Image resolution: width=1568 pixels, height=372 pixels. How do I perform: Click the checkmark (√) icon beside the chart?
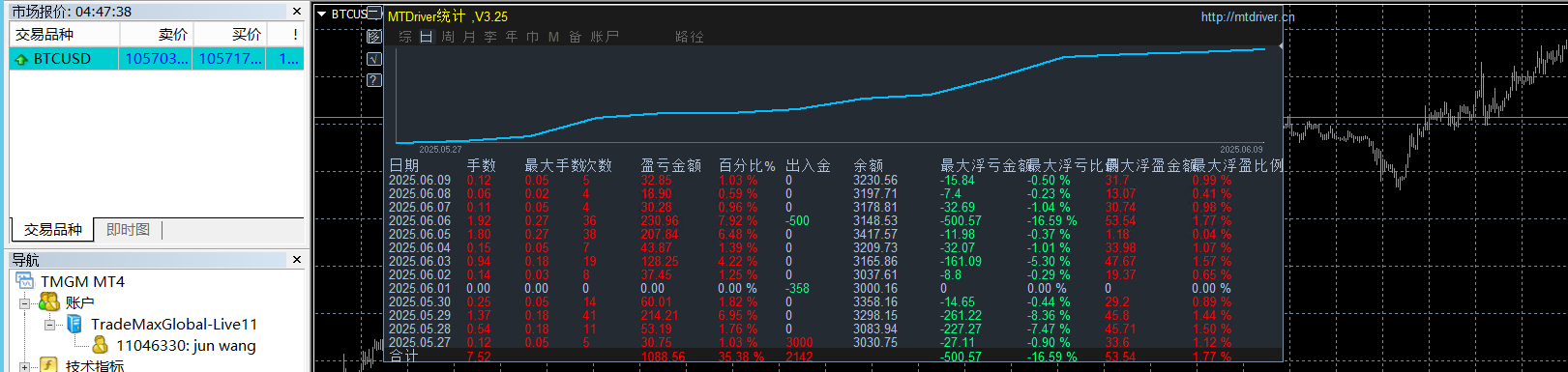[x=374, y=59]
